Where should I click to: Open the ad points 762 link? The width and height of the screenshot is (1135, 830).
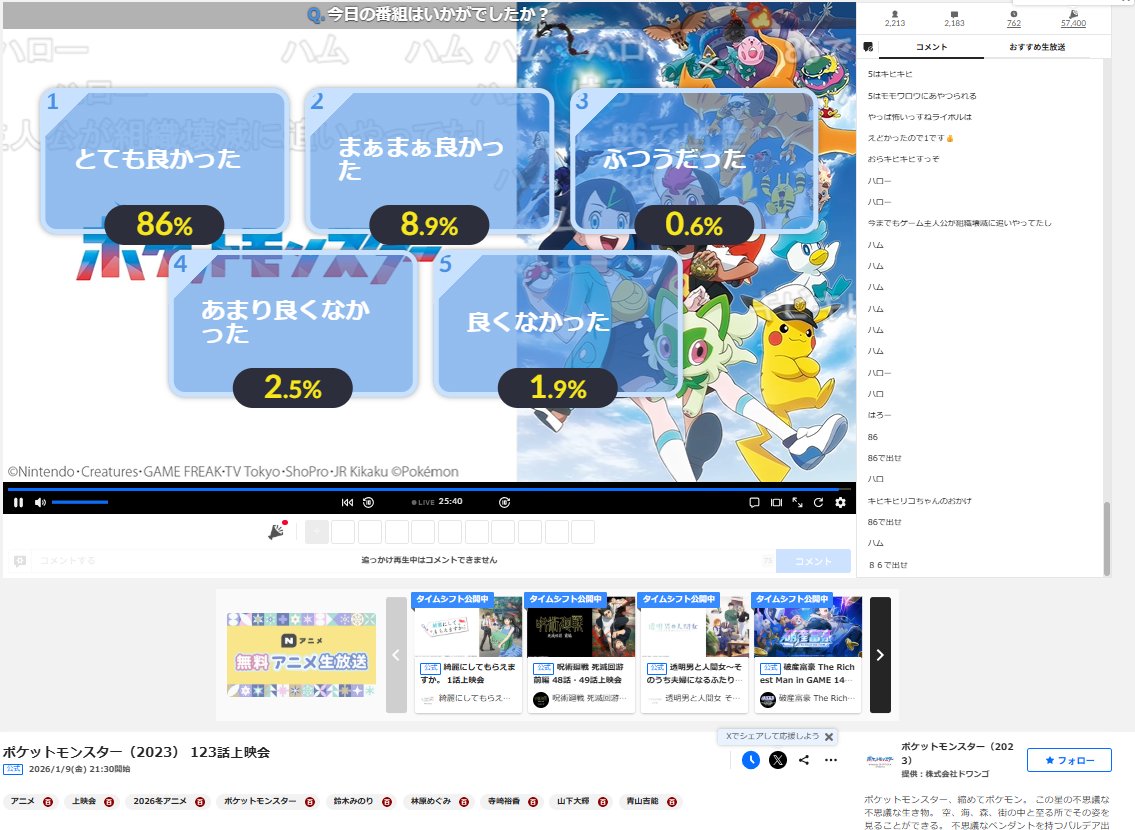point(1013,23)
